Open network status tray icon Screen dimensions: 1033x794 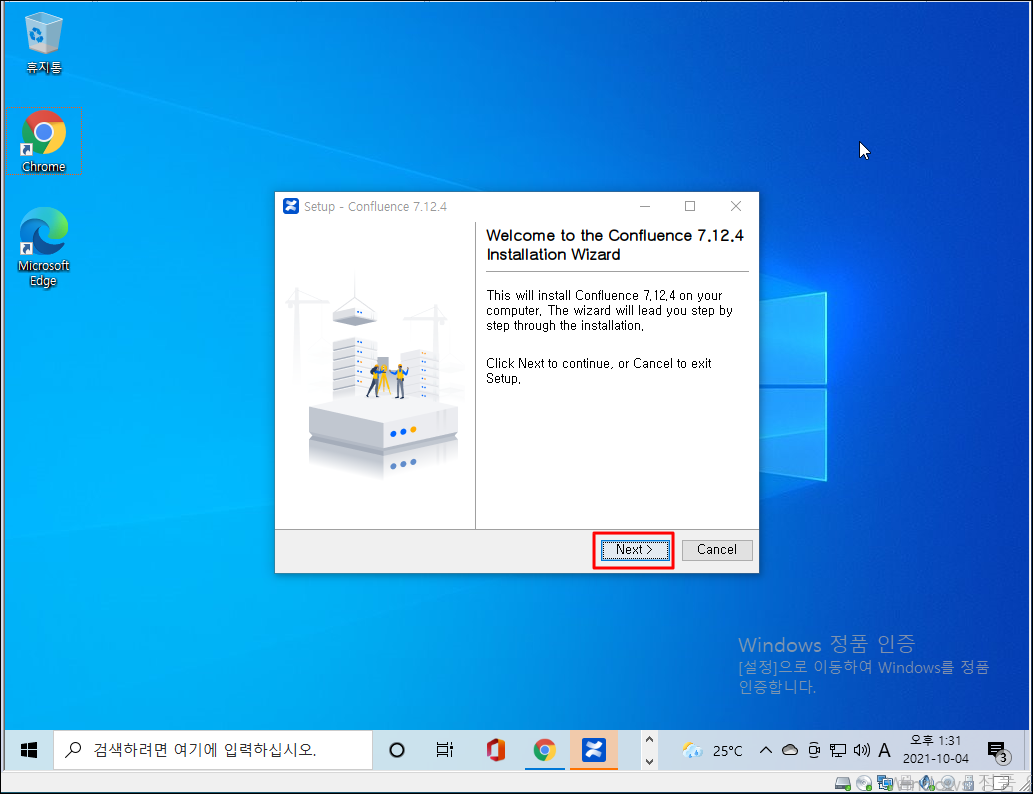pos(837,750)
